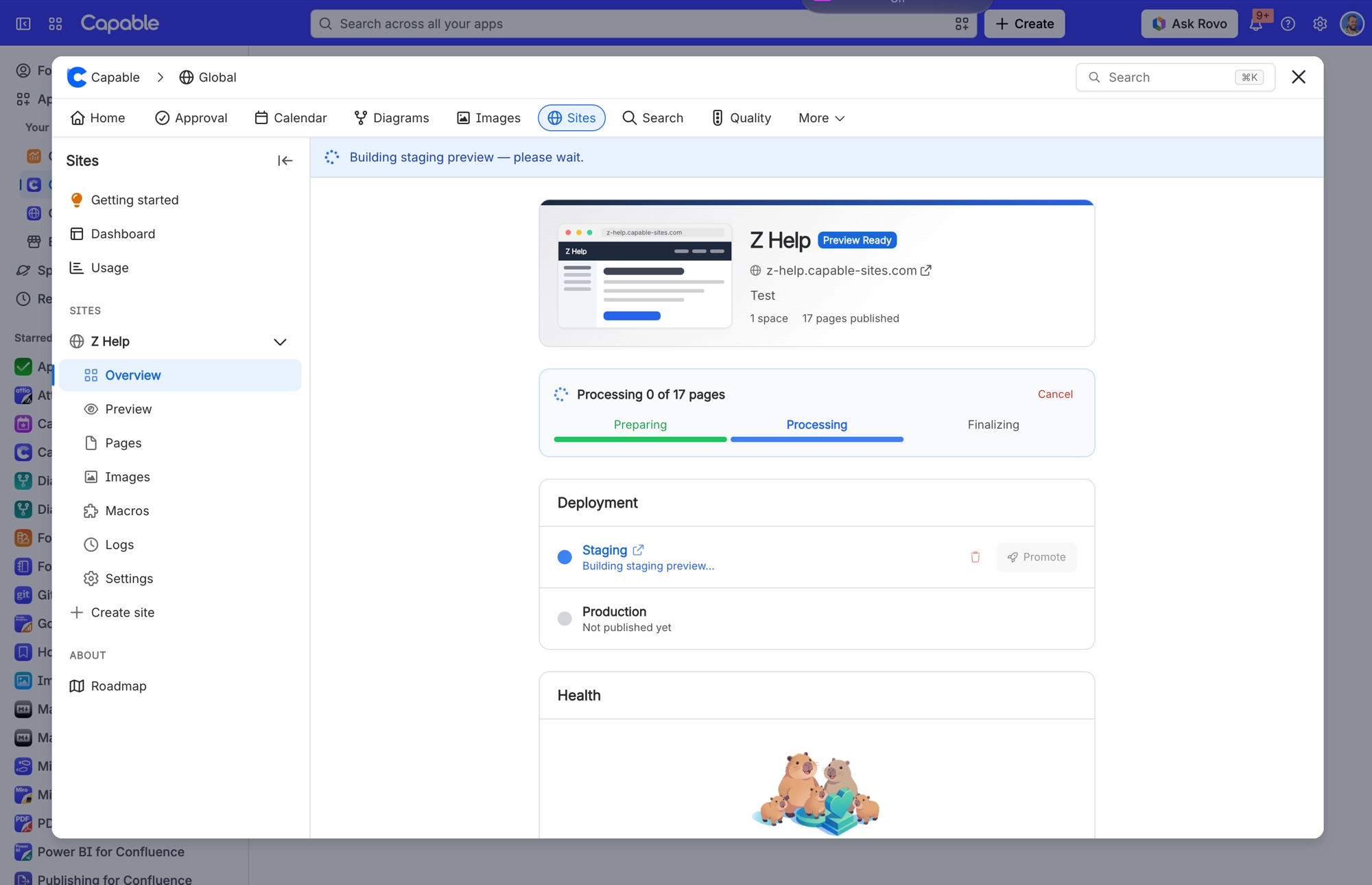Click the Global breadcrumb
This screenshot has height=885, width=1372.
(208, 77)
